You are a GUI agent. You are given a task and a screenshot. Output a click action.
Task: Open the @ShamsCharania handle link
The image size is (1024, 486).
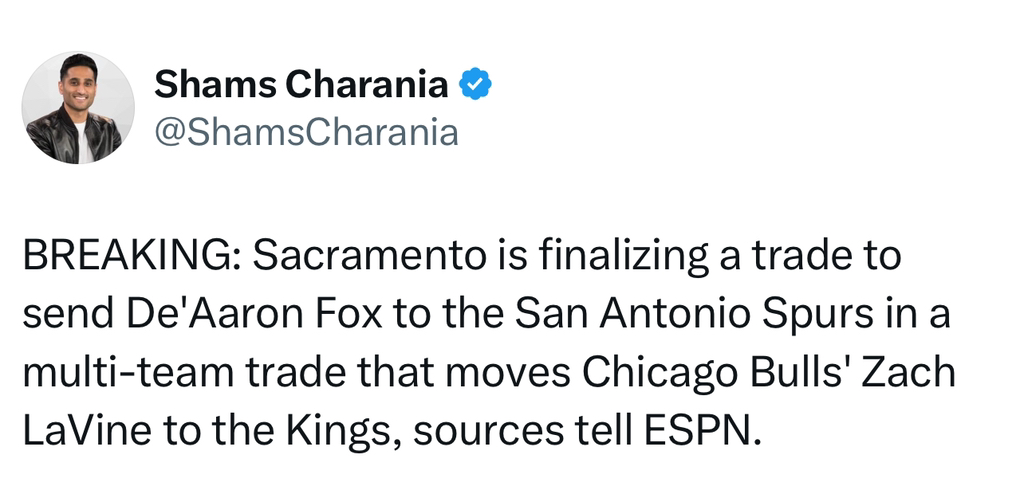(306, 132)
